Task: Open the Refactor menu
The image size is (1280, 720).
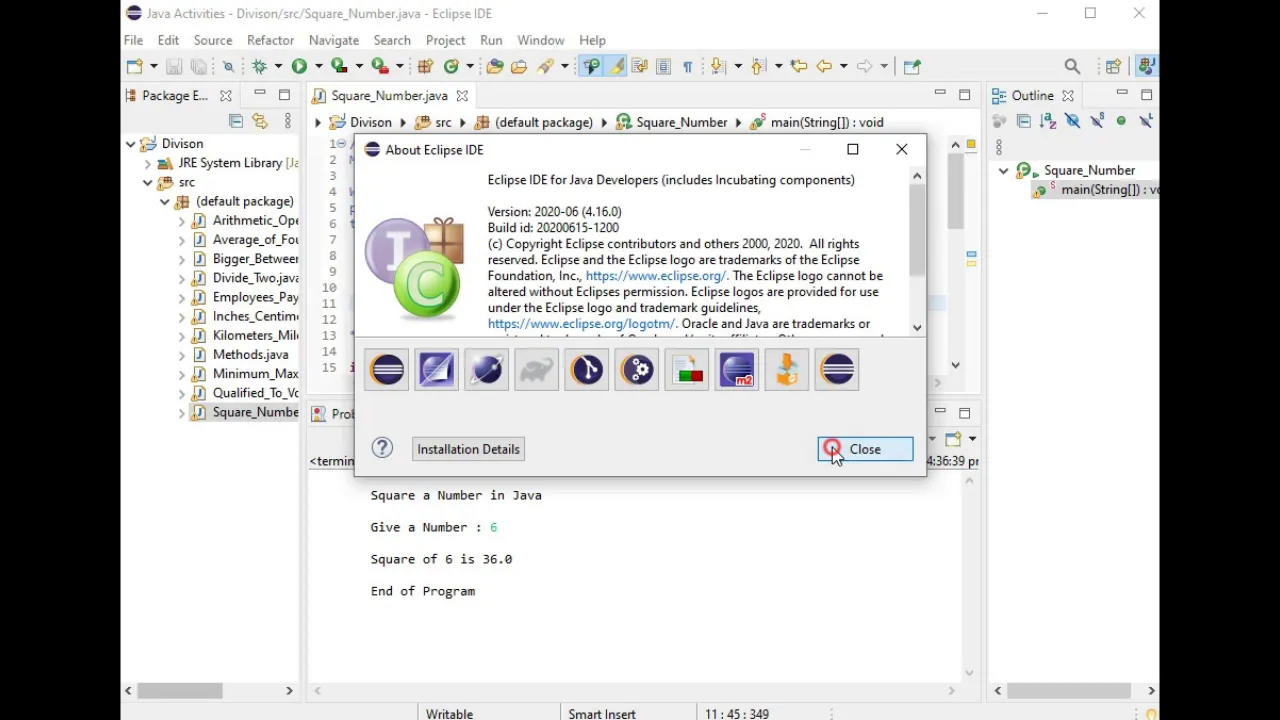Action: click(270, 40)
